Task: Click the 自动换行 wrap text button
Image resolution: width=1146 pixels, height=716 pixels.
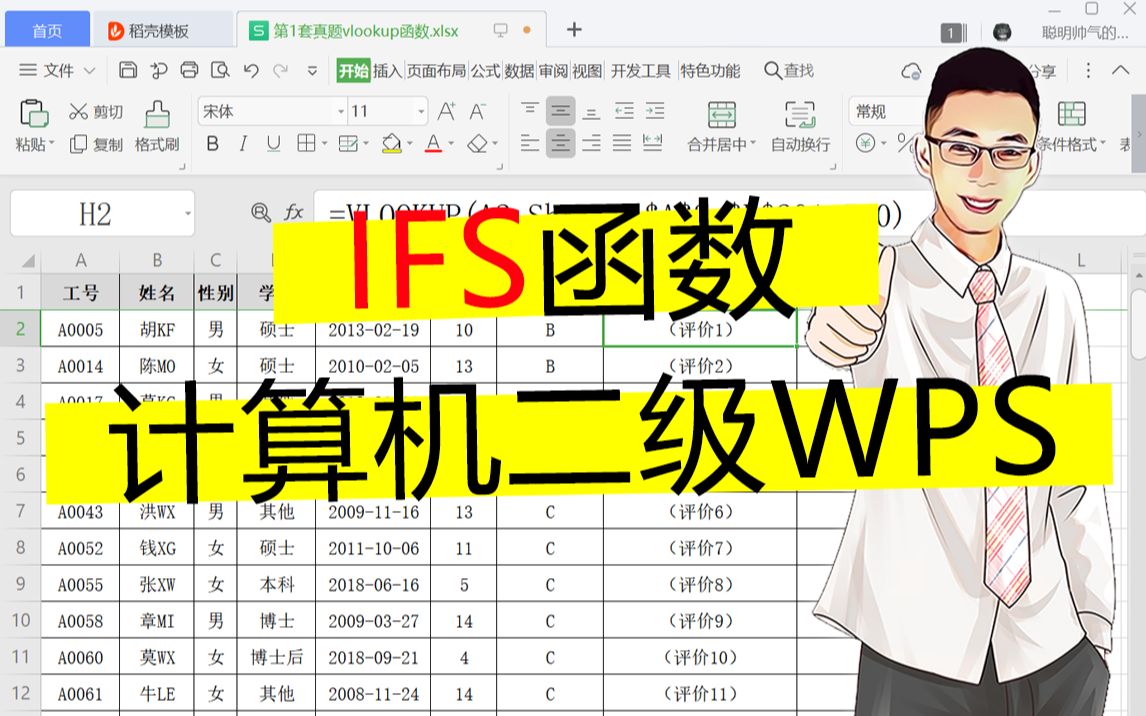Action: pos(800,126)
